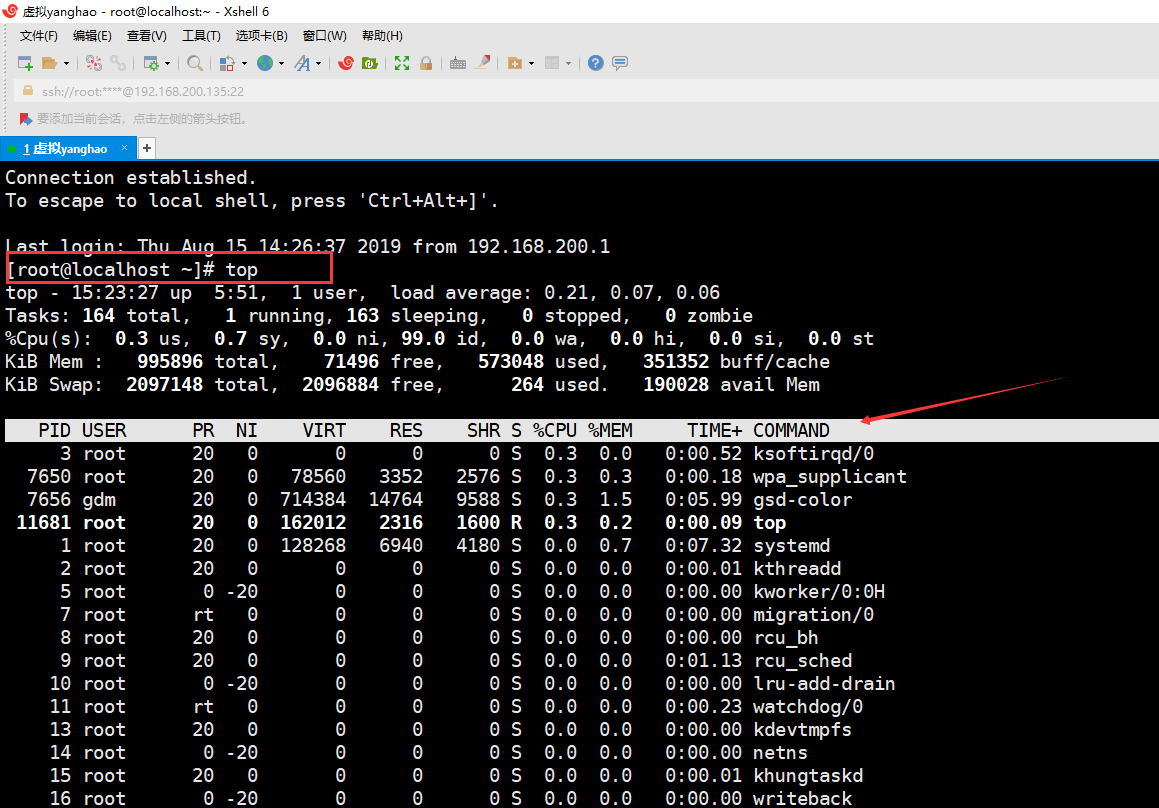Click the COMMAND column header

(x=792, y=430)
